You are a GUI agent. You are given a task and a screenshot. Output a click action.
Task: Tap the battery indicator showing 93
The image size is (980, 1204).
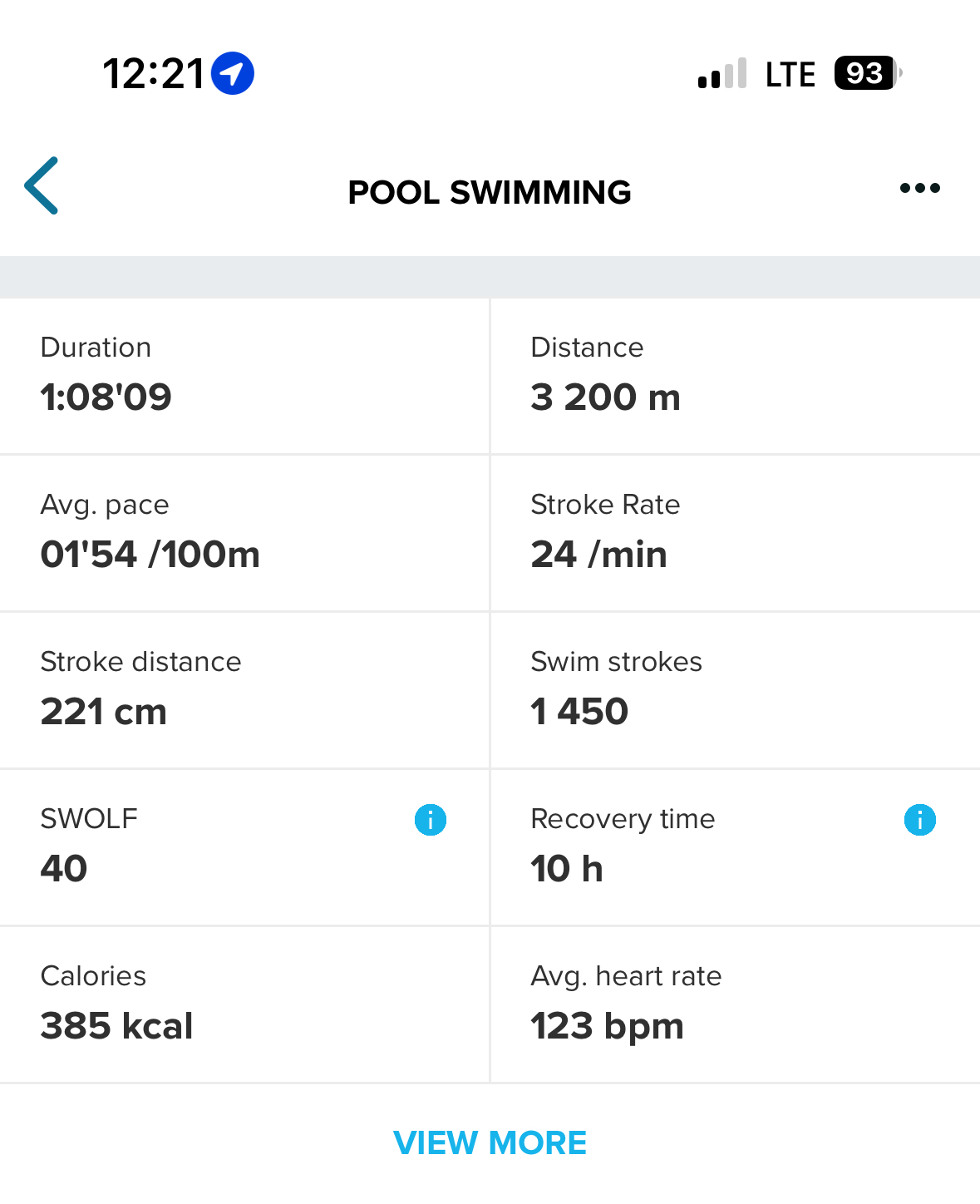click(x=866, y=73)
